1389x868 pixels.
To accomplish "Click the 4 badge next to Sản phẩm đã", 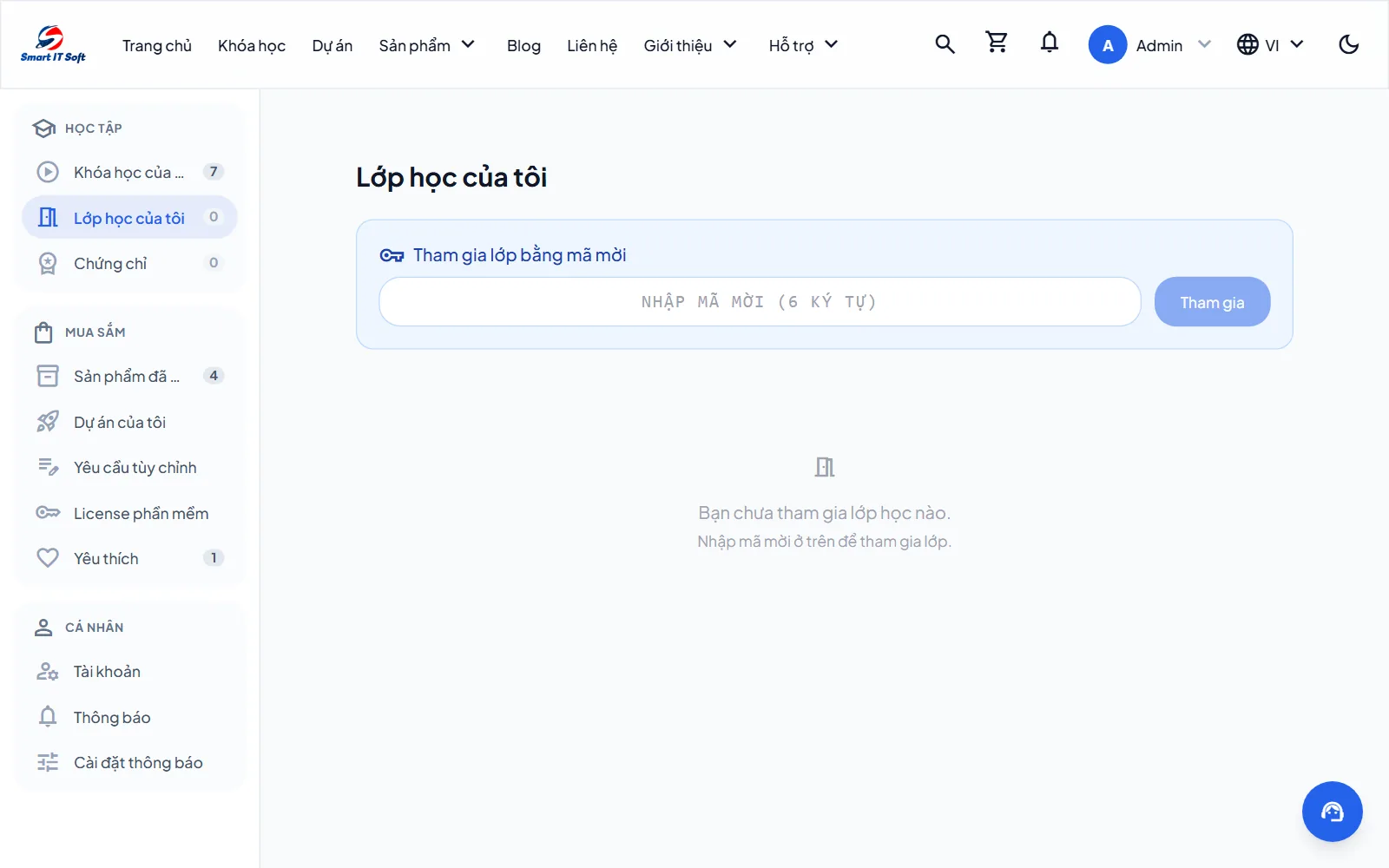I will (x=214, y=375).
